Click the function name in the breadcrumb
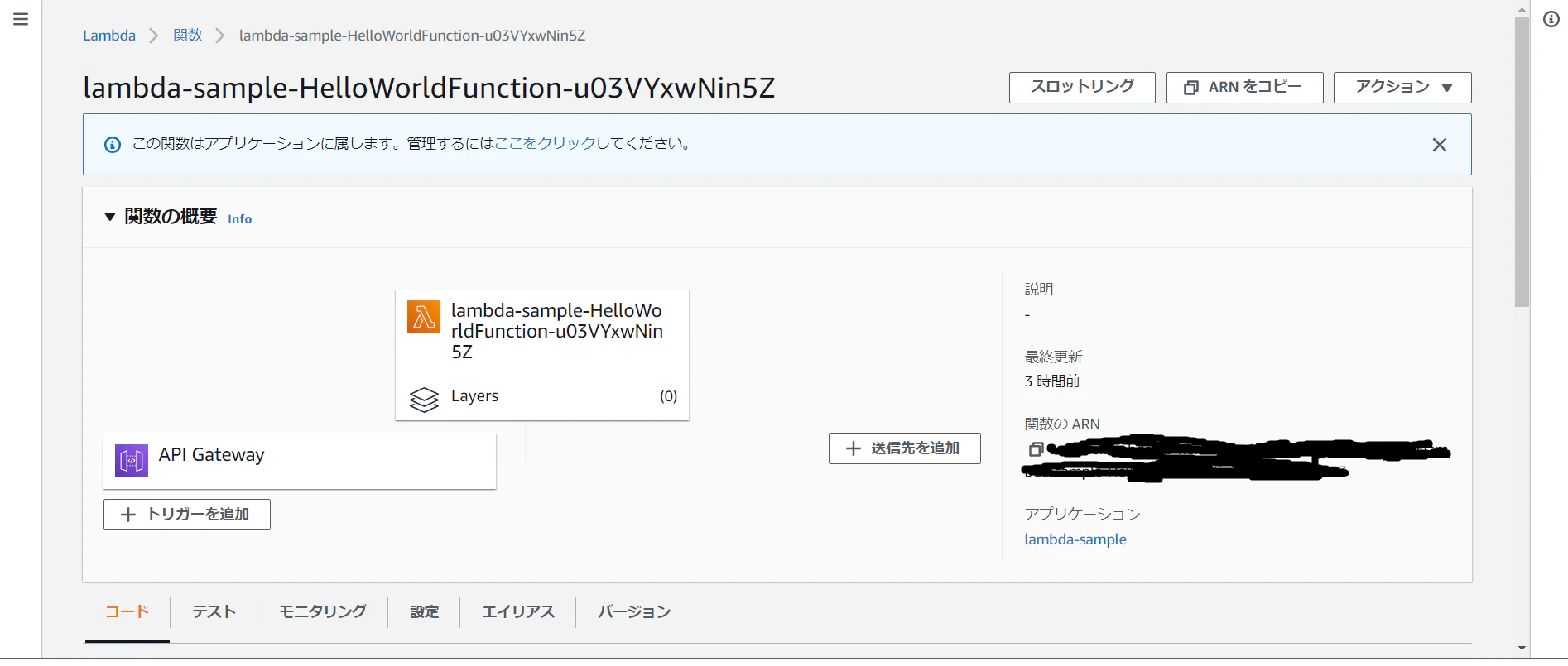The image size is (1568, 666). (x=412, y=36)
